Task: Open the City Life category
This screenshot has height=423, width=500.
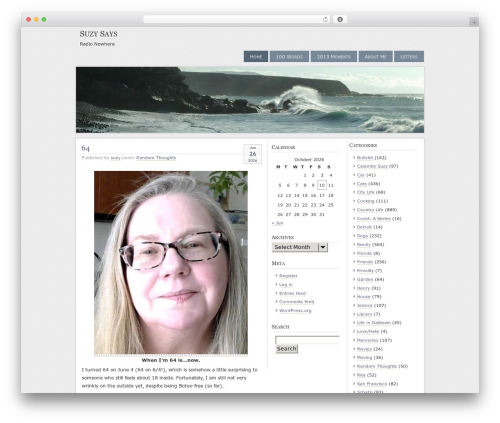Action: point(365,192)
